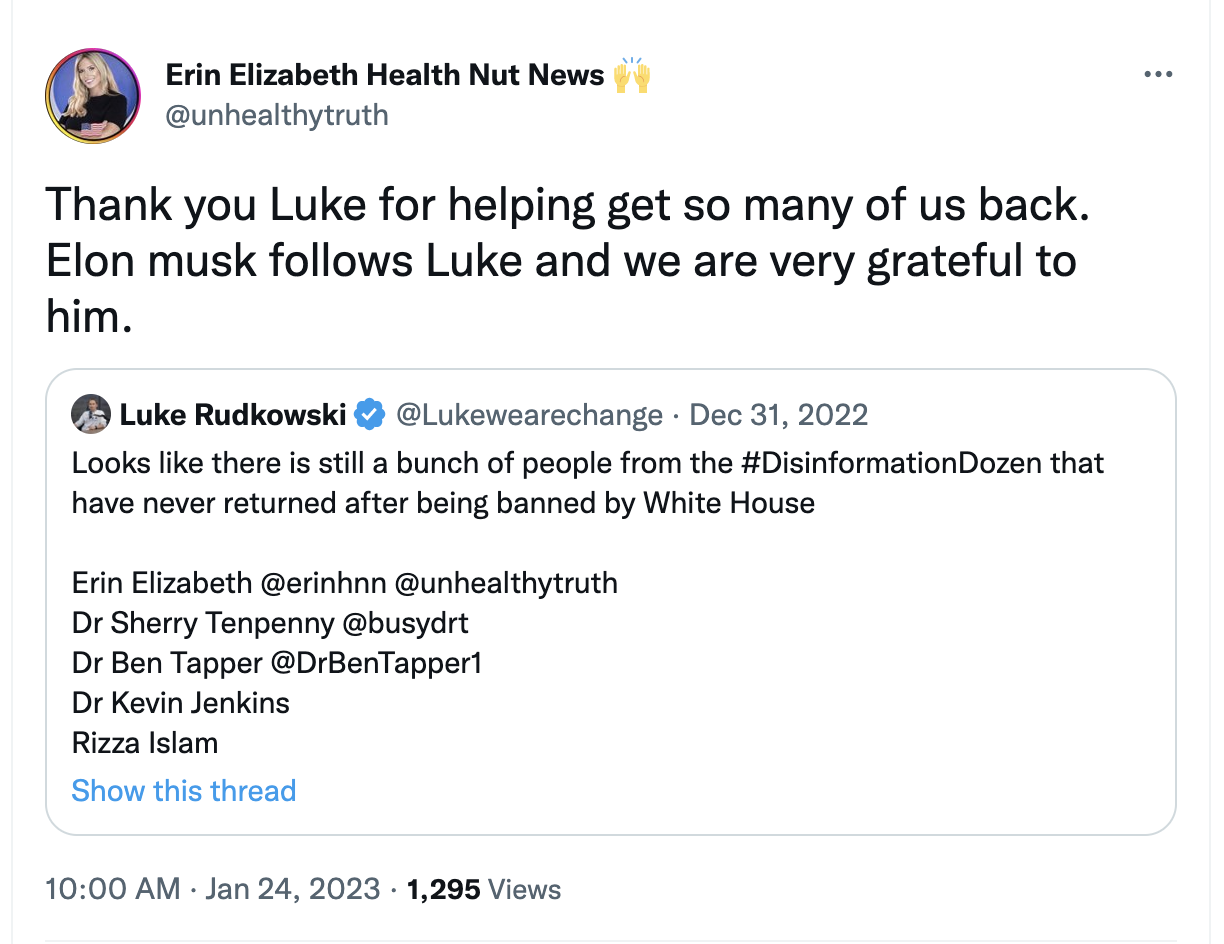Click Erin Elizabeth Health Nut News display name
This screenshot has width=1224, height=944.
tap(385, 74)
